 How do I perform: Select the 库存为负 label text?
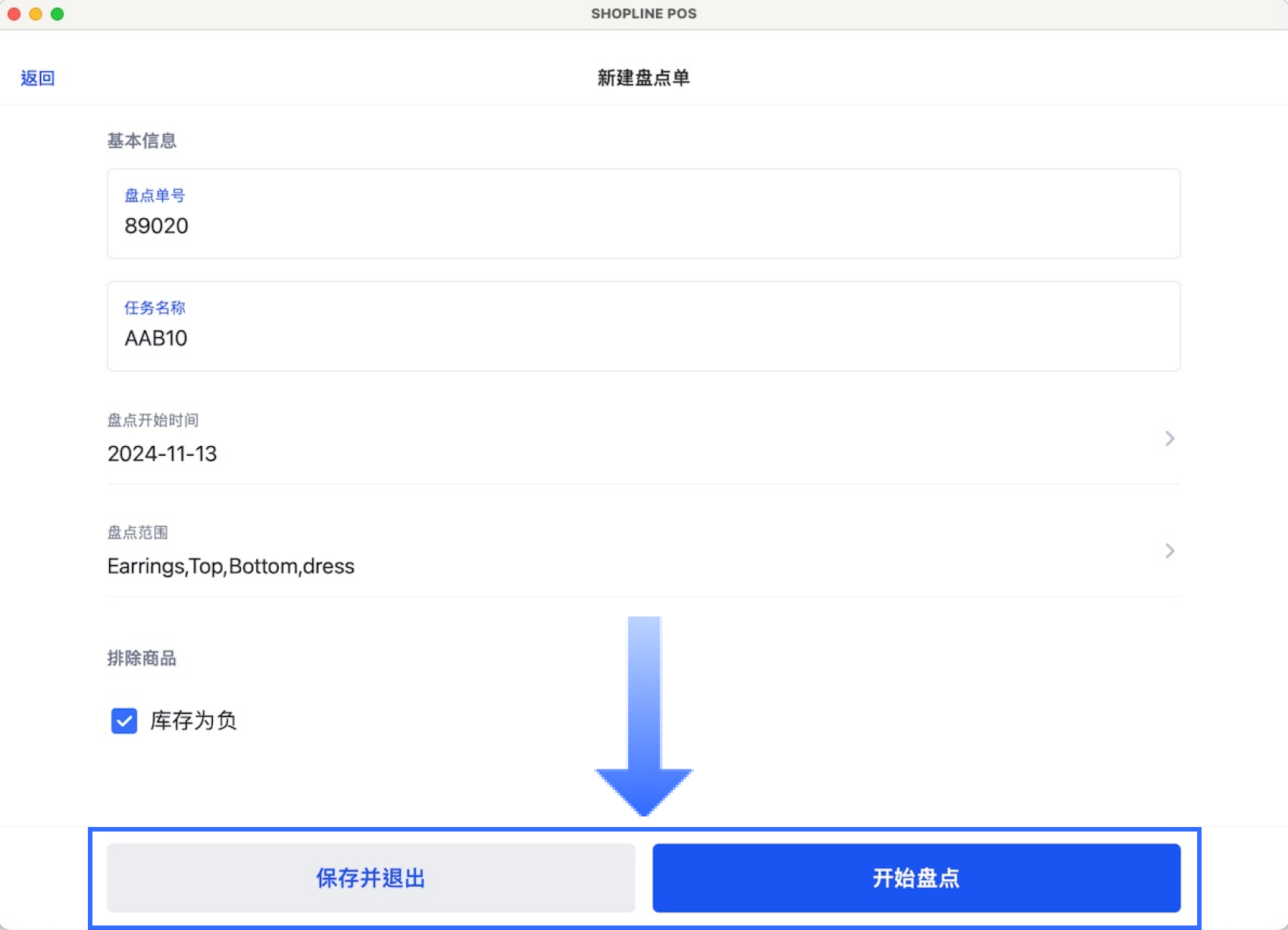[x=193, y=721]
